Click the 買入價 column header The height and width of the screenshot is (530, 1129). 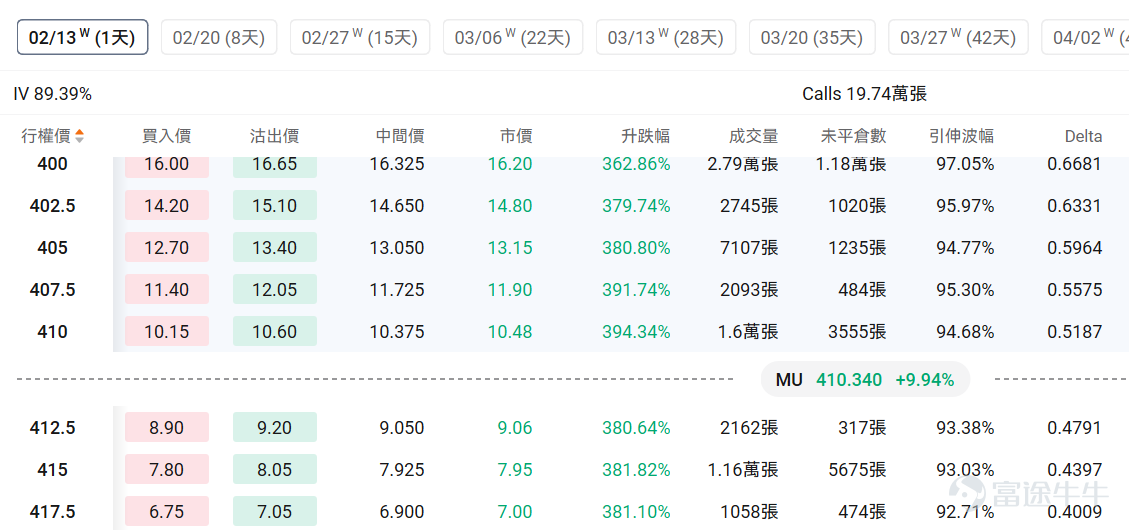point(166,135)
